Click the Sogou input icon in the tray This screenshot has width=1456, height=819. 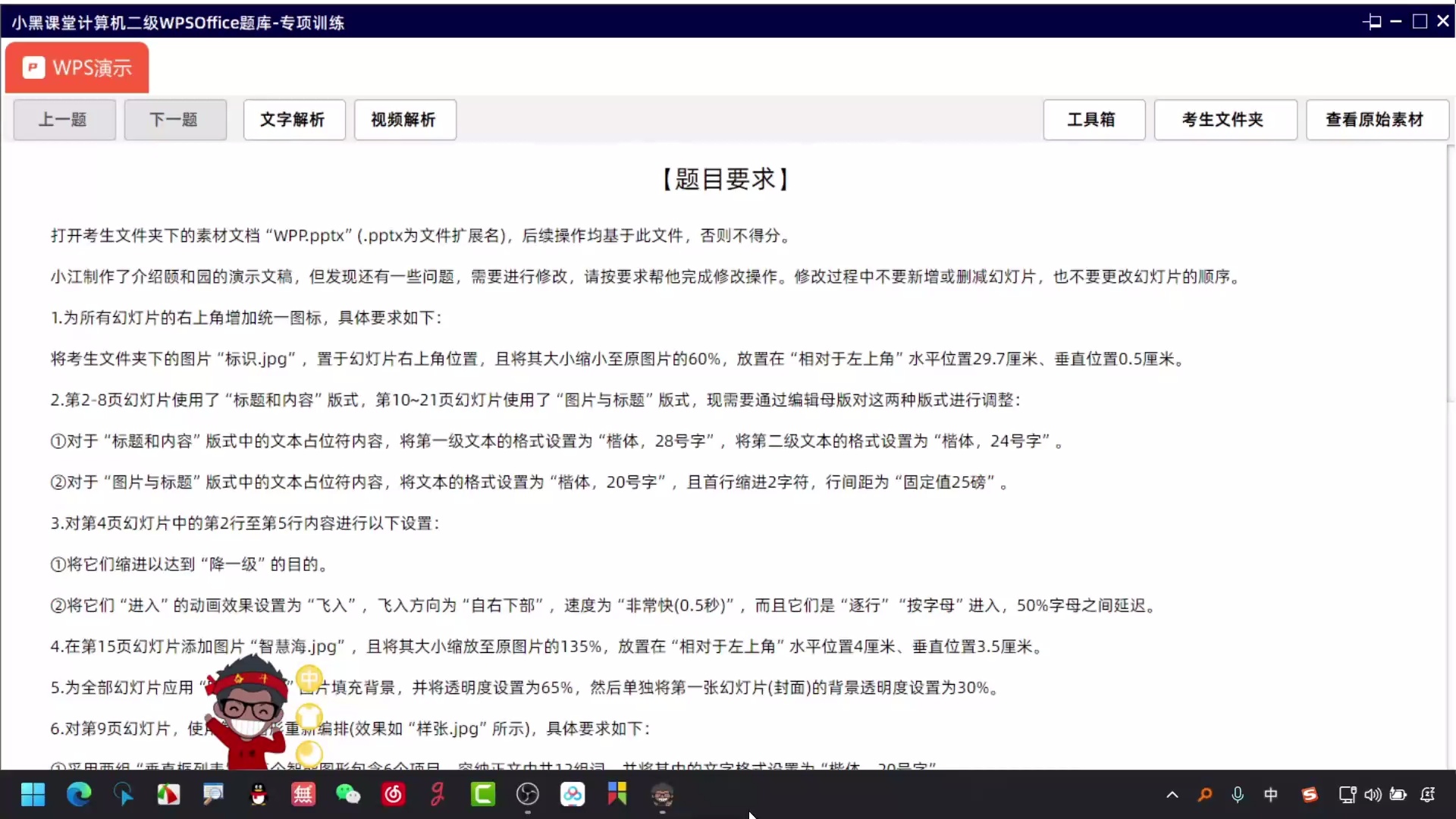1309,795
